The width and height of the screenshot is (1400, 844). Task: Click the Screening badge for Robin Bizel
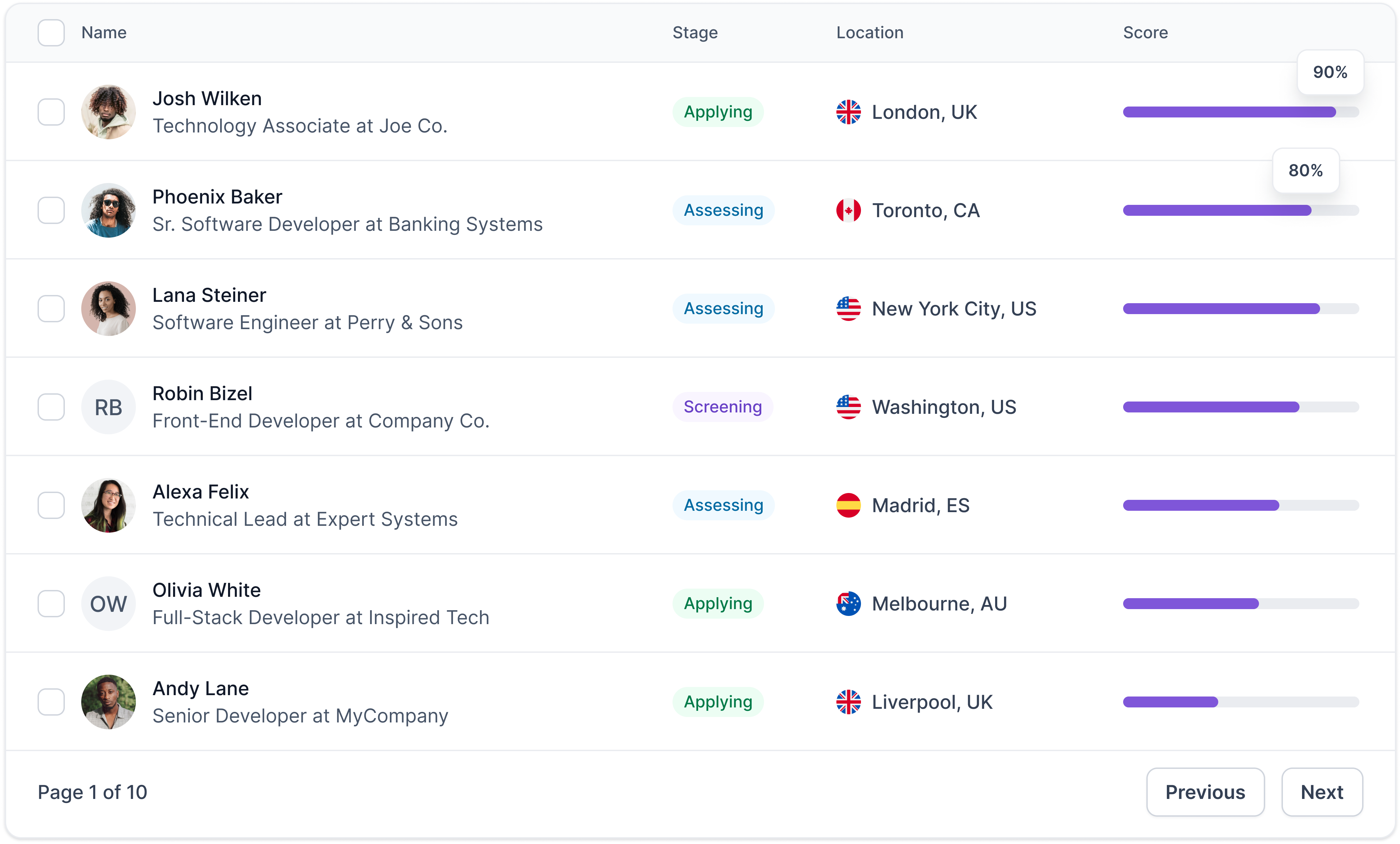[722, 407]
